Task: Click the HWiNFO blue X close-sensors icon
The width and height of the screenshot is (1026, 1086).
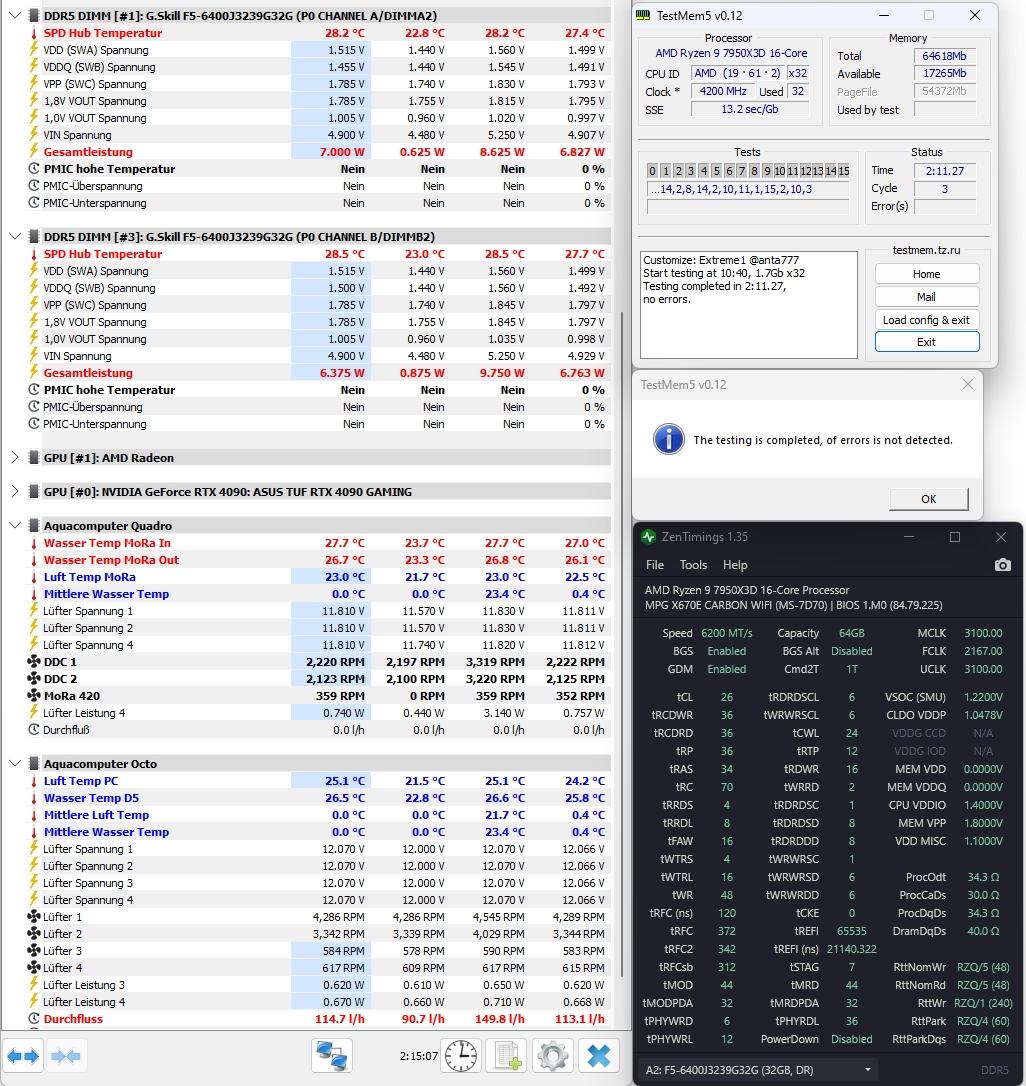Action: coord(599,1056)
